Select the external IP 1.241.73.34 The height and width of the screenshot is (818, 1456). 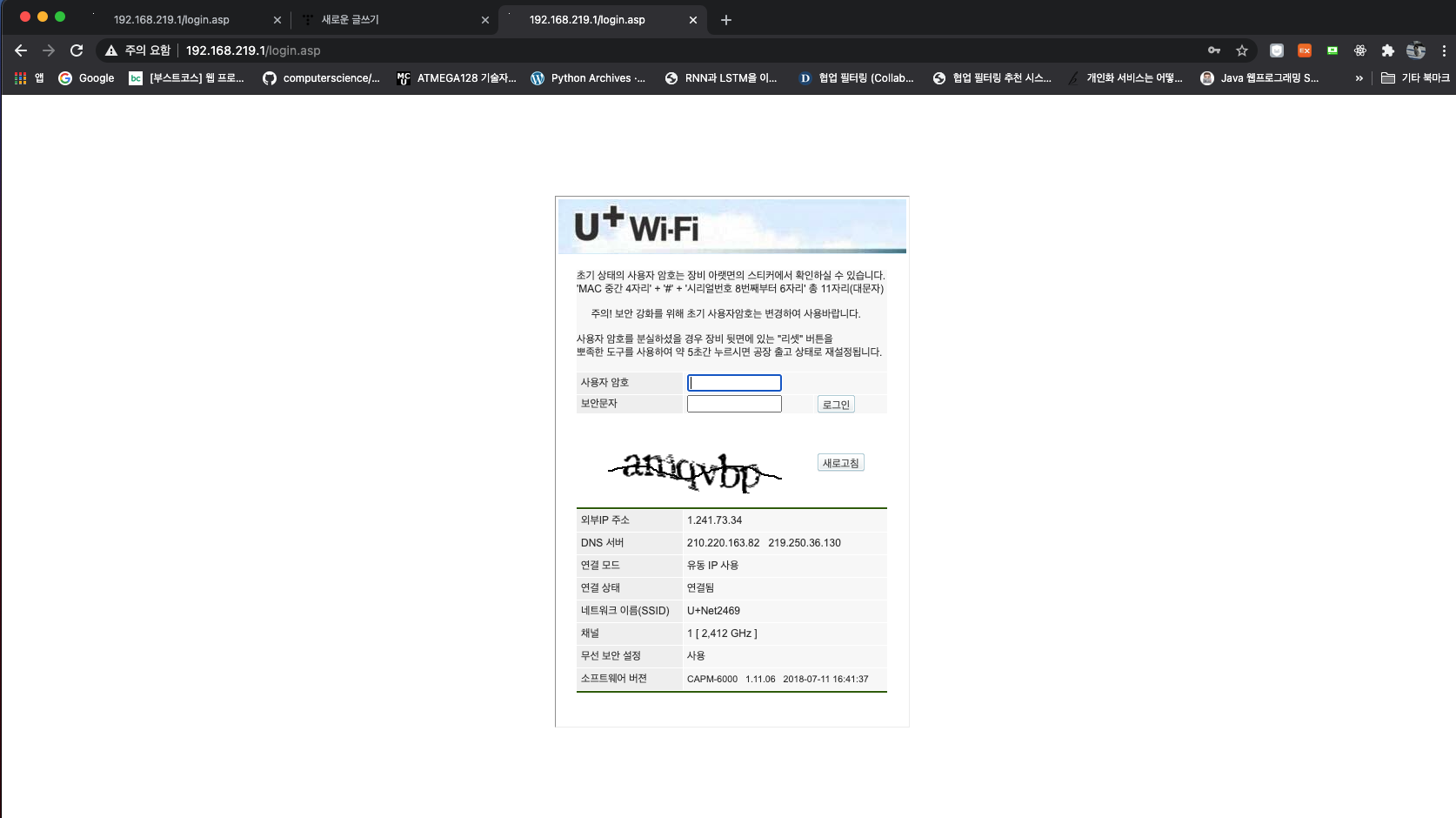pos(714,520)
